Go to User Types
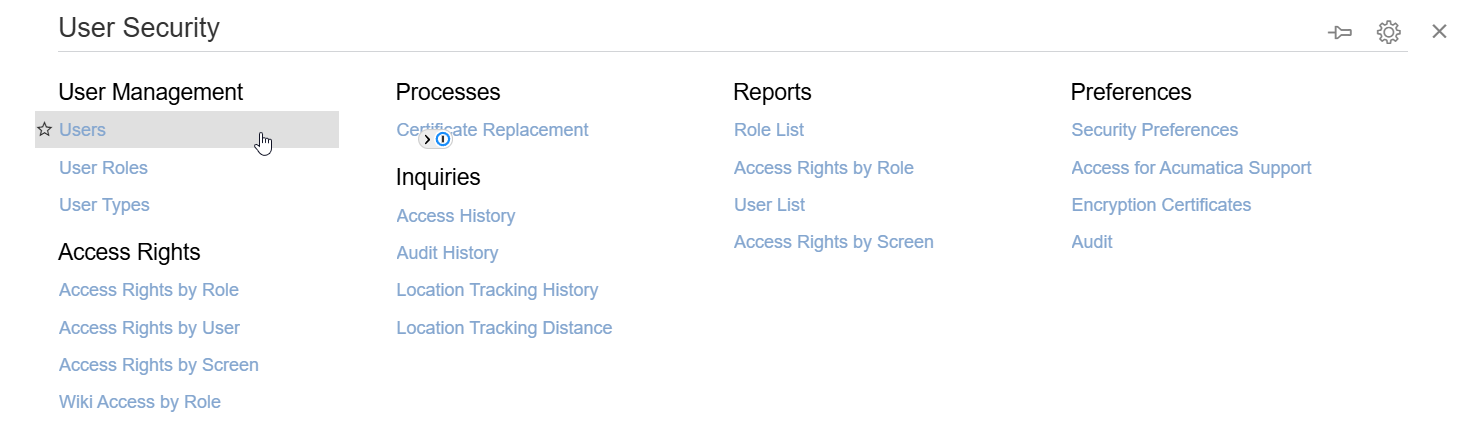 pyautogui.click(x=104, y=205)
